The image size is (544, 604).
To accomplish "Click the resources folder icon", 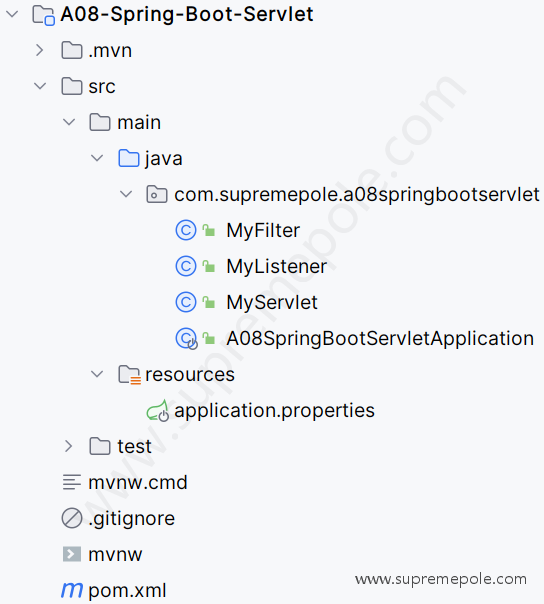I will (129, 375).
